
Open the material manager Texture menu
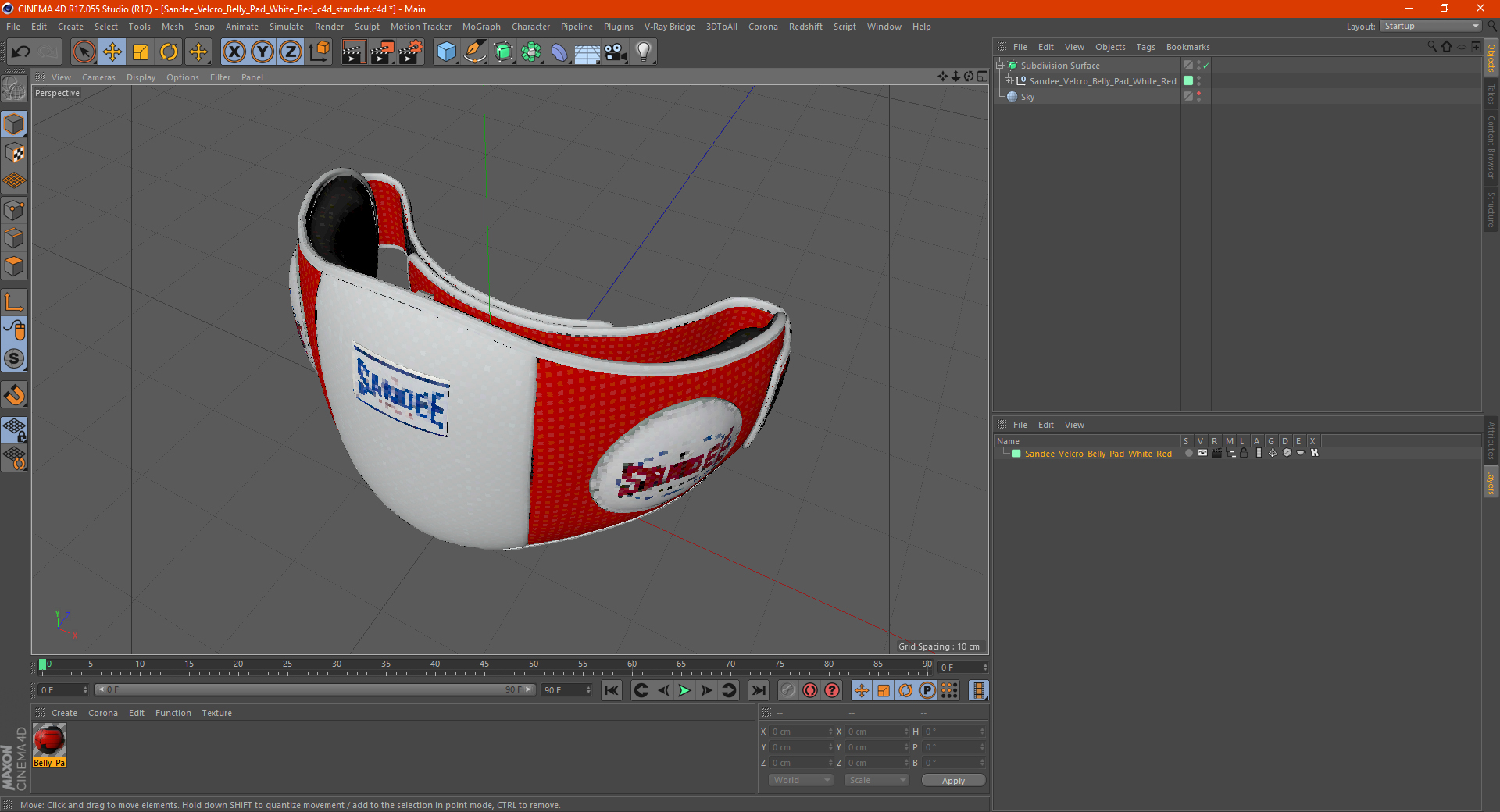216,713
